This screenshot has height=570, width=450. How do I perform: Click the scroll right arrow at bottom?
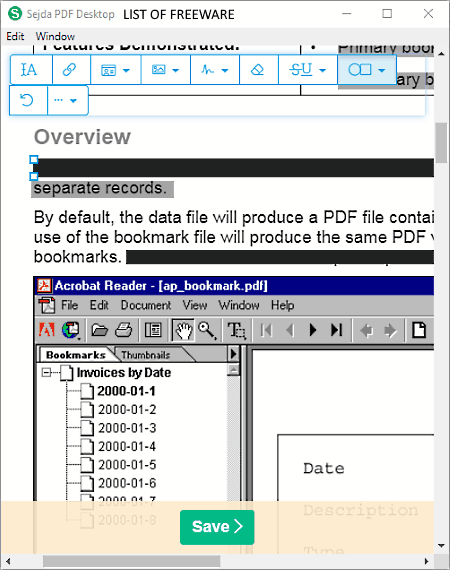click(427, 561)
